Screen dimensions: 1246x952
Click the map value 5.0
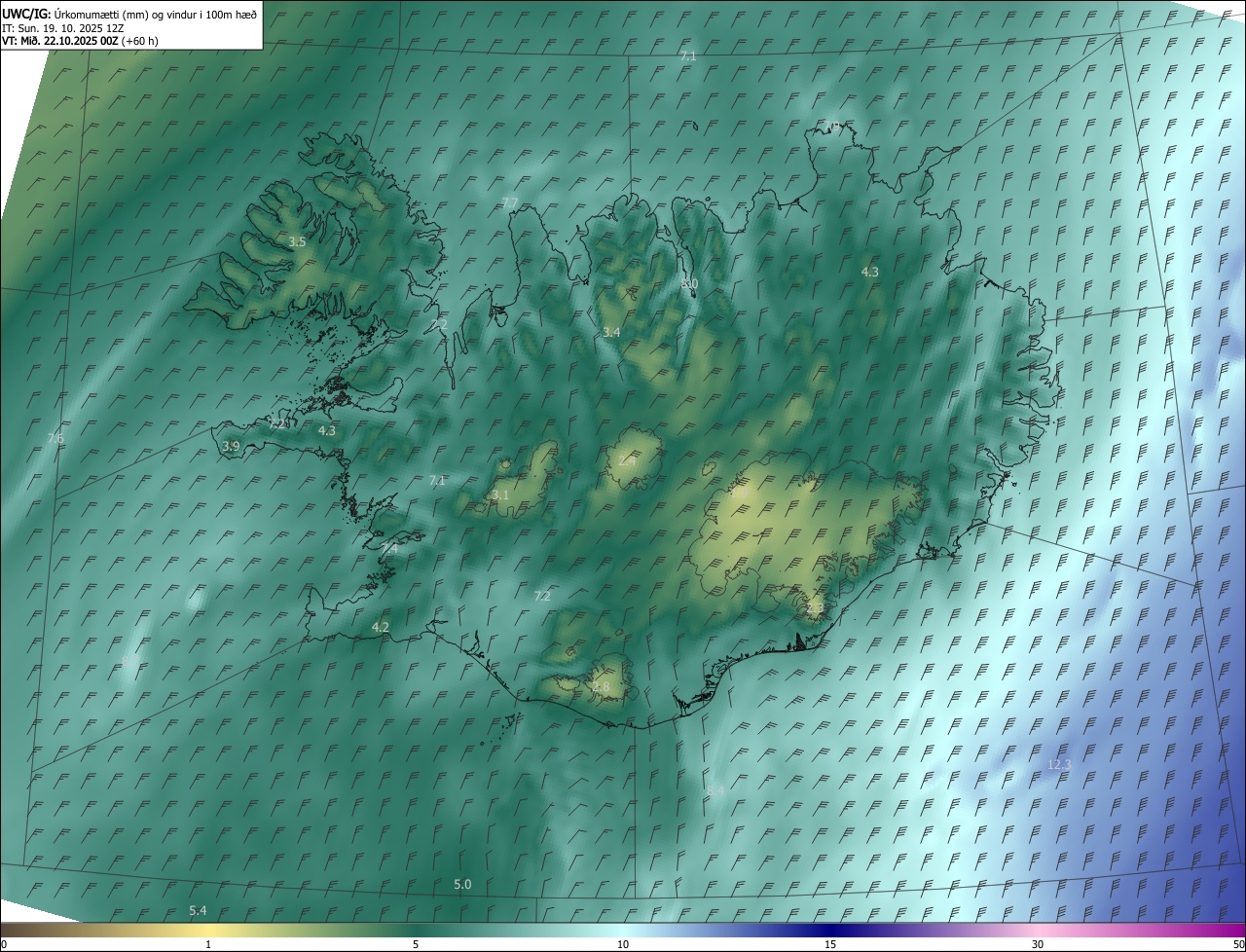pos(462,884)
